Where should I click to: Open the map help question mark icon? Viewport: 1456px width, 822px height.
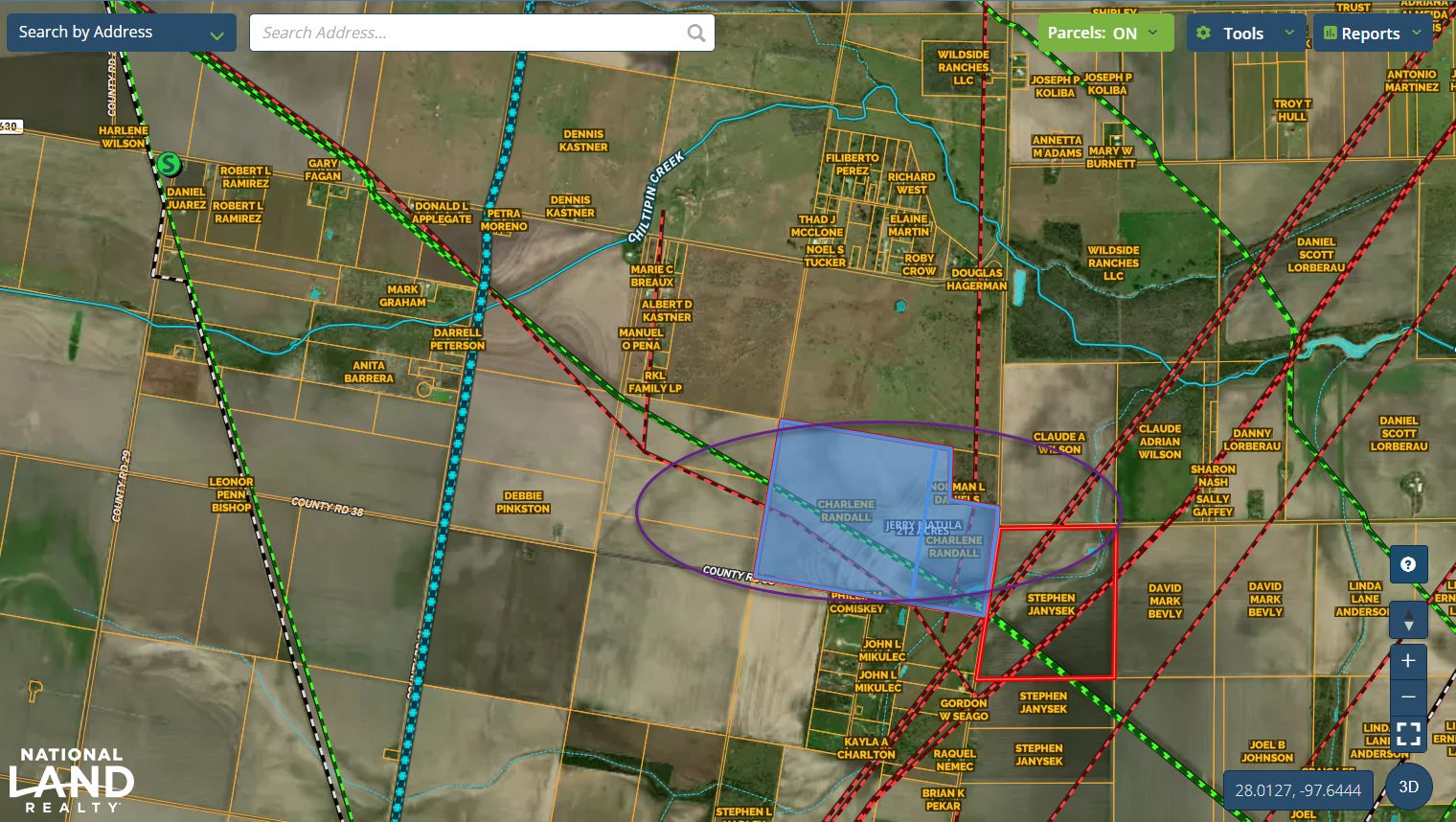[1407, 564]
